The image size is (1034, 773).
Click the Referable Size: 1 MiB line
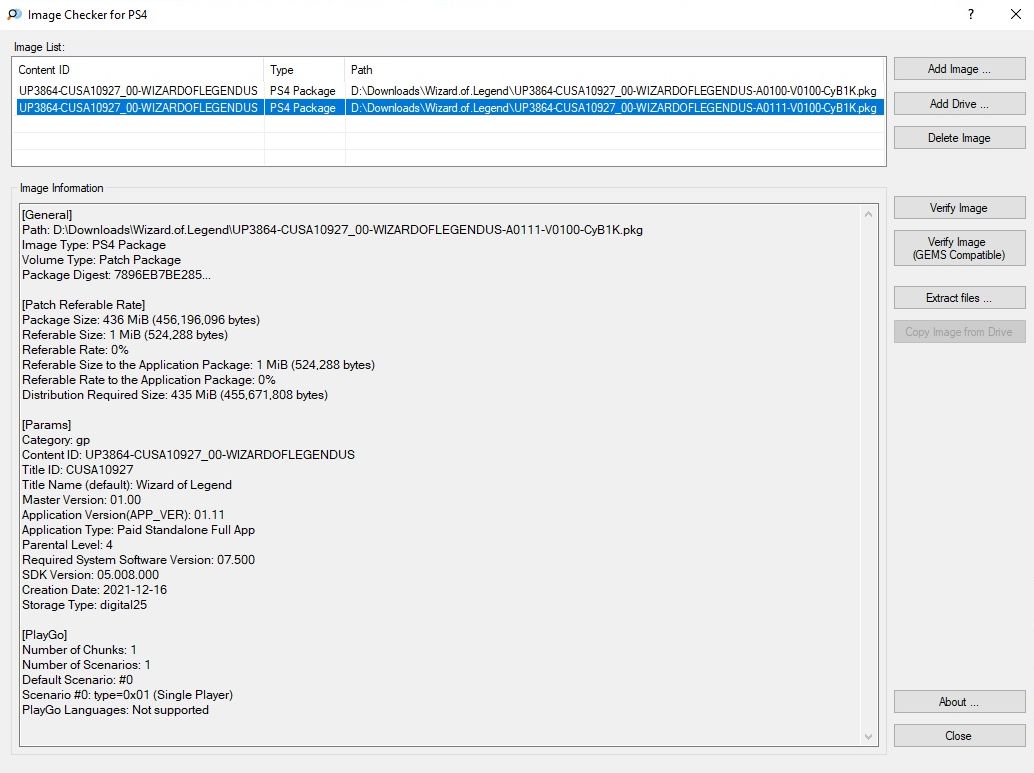[x=125, y=334]
